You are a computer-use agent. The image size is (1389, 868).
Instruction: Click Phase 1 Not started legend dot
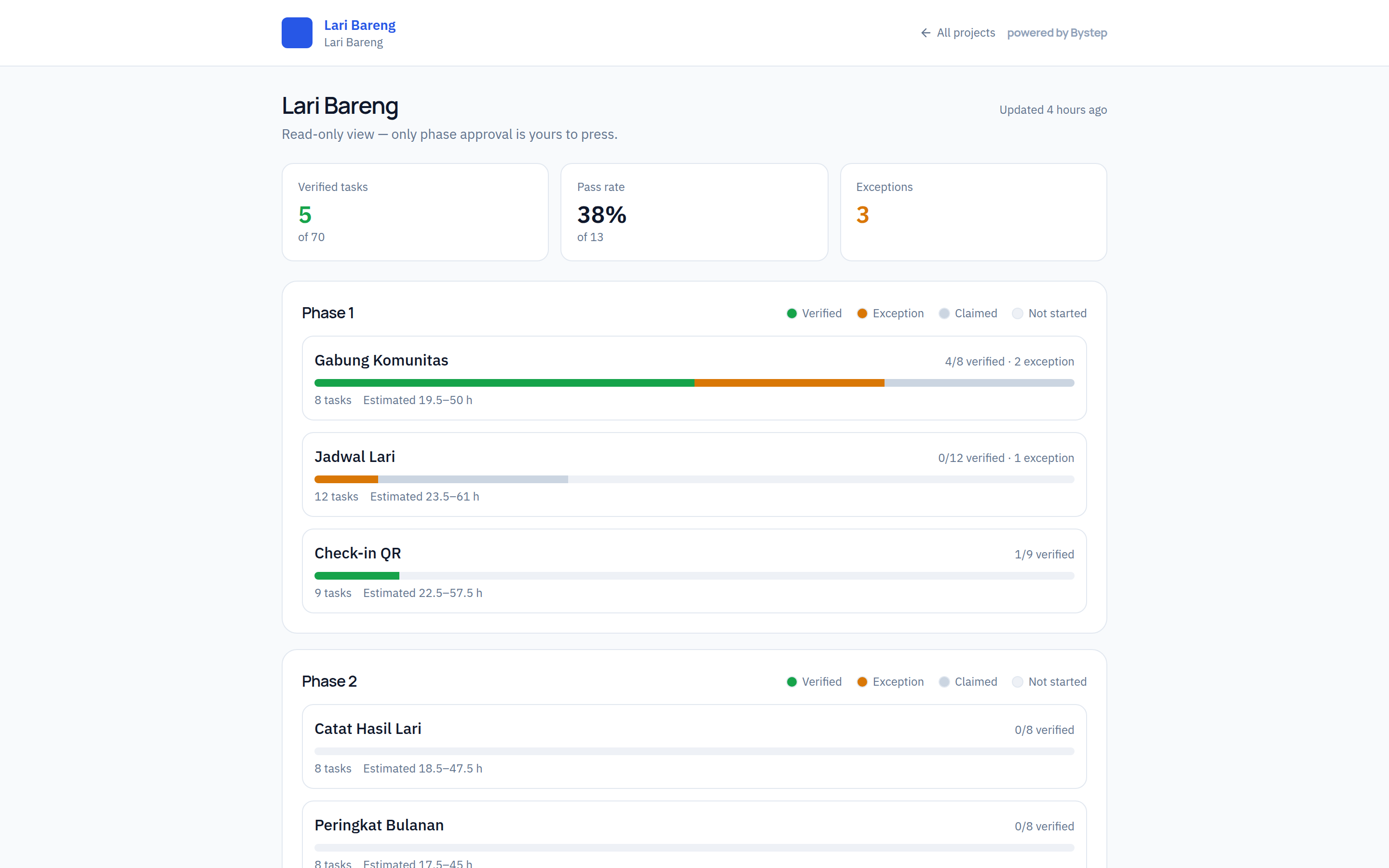(x=1018, y=313)
